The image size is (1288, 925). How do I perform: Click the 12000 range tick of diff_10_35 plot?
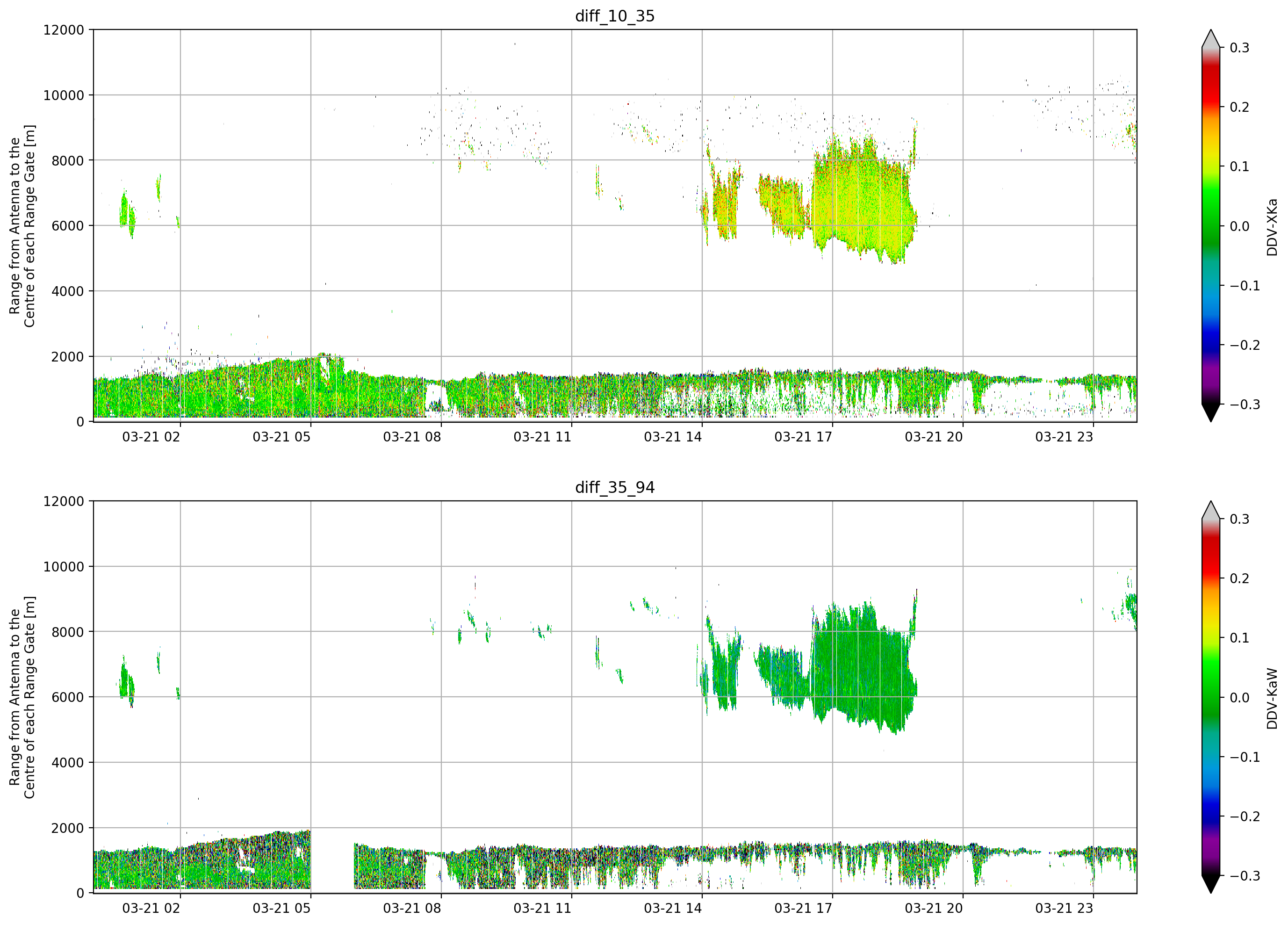[64, 29]
